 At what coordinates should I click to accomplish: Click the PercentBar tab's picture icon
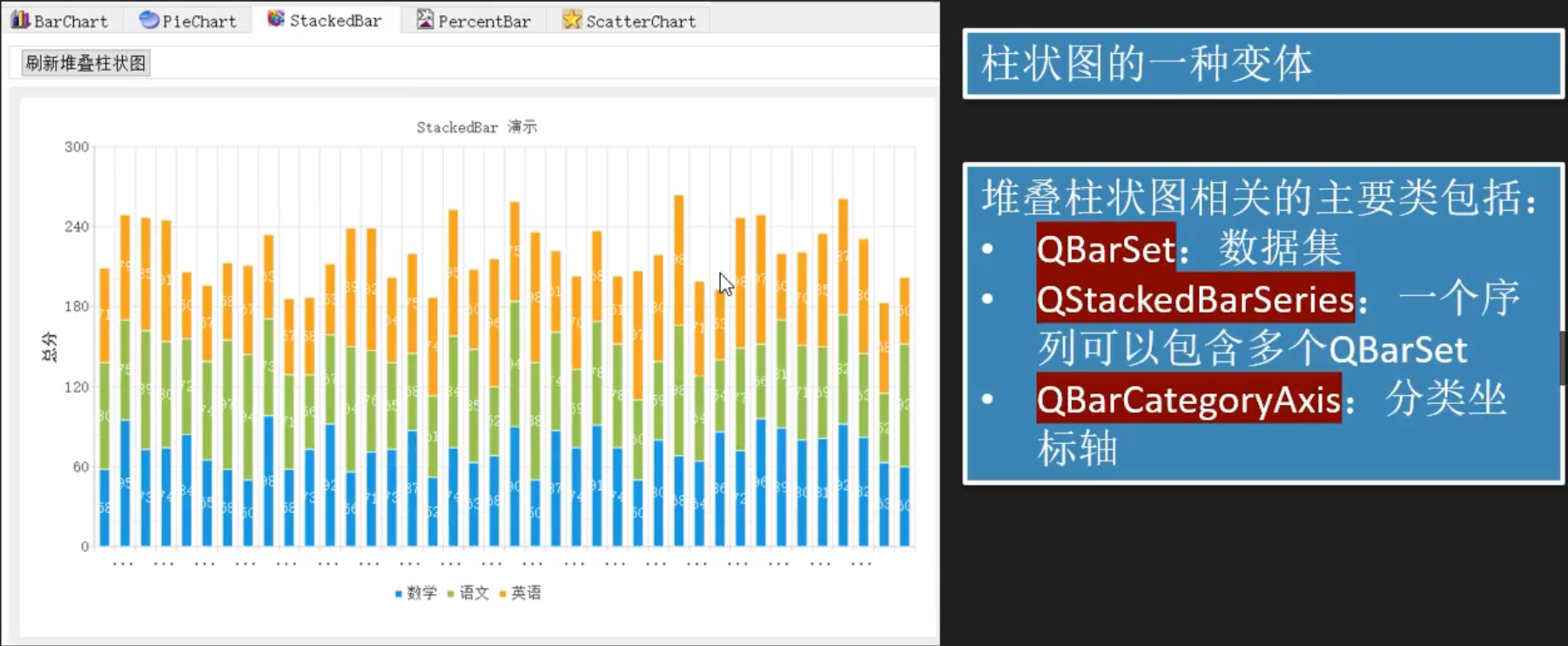coord(424,20)
